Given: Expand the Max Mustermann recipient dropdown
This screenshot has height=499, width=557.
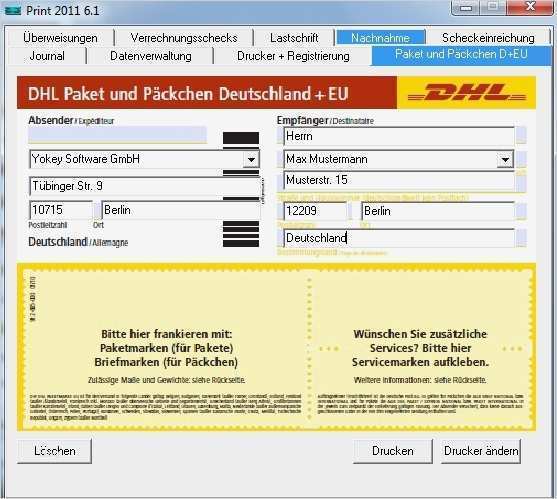Looking at the screenshot, I should 505,160.
